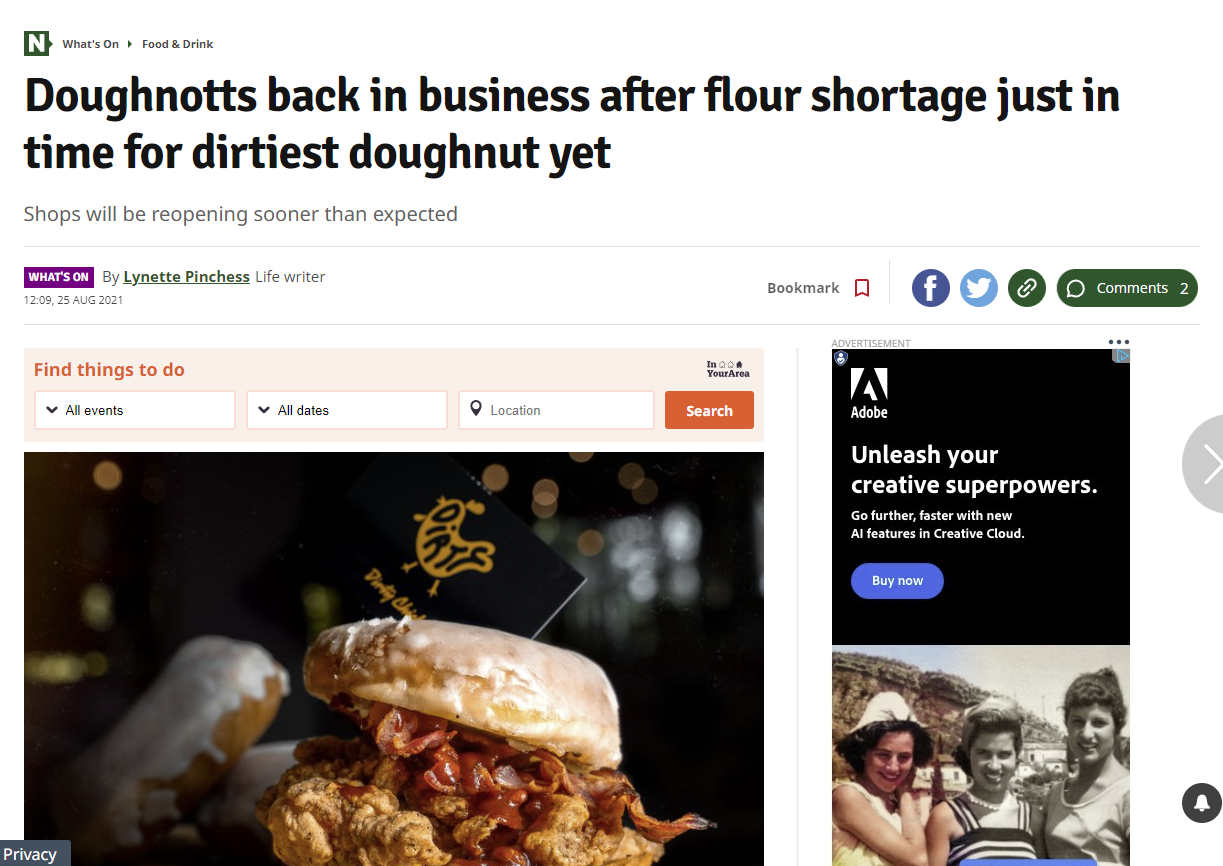Open author Lynette Pinchess profile link
This screenshot has width=1223, height=866.
coord(186,277)
